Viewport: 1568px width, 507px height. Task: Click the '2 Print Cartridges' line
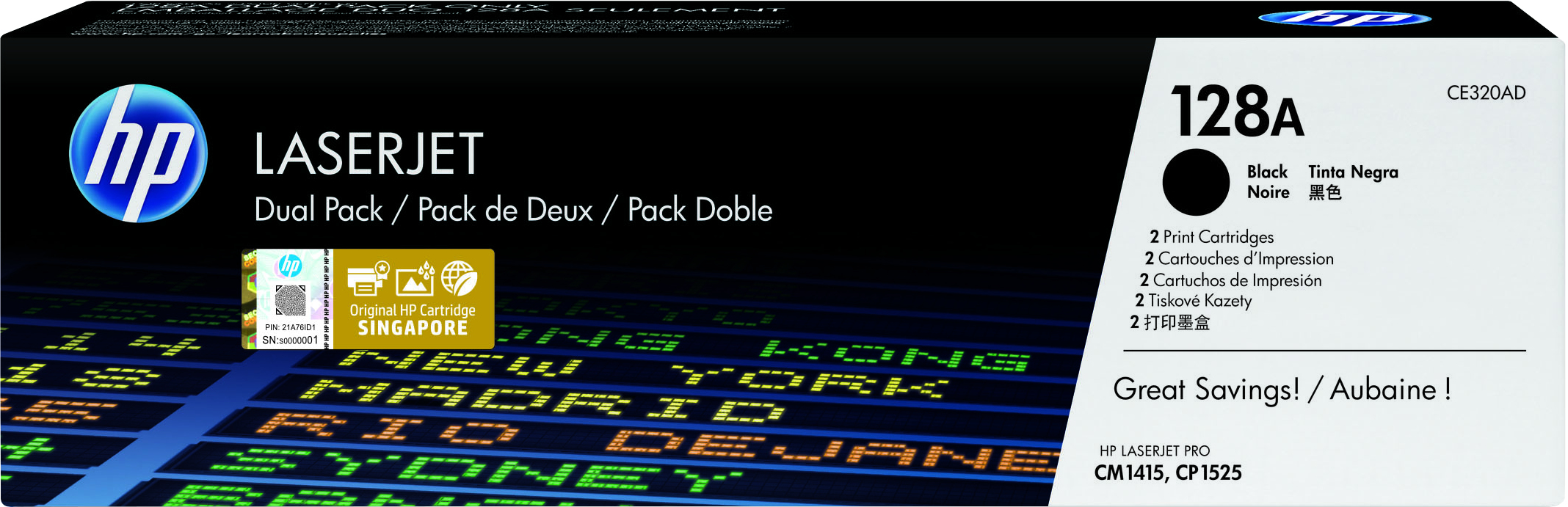[1211, 237]
